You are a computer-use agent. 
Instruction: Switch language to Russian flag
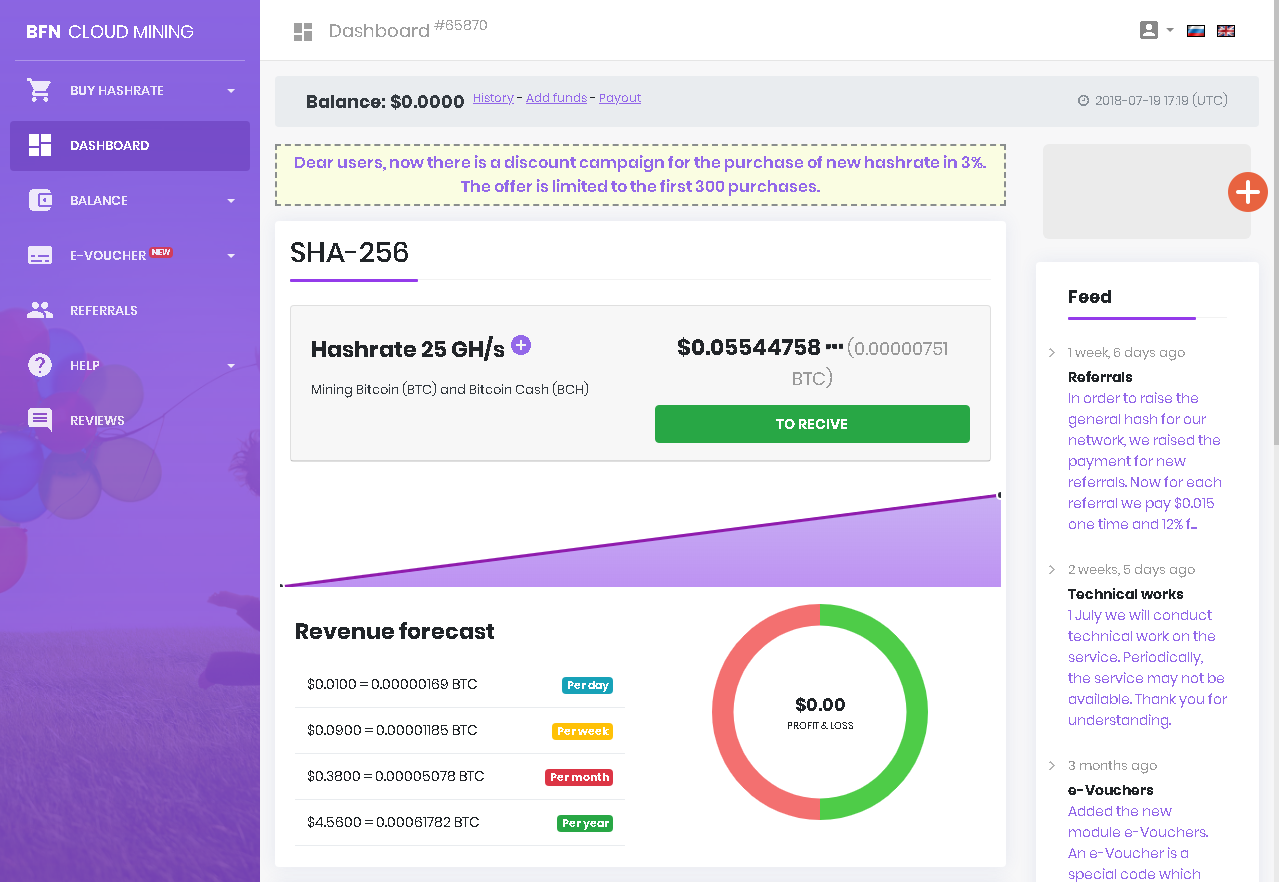pos(1195,31)
